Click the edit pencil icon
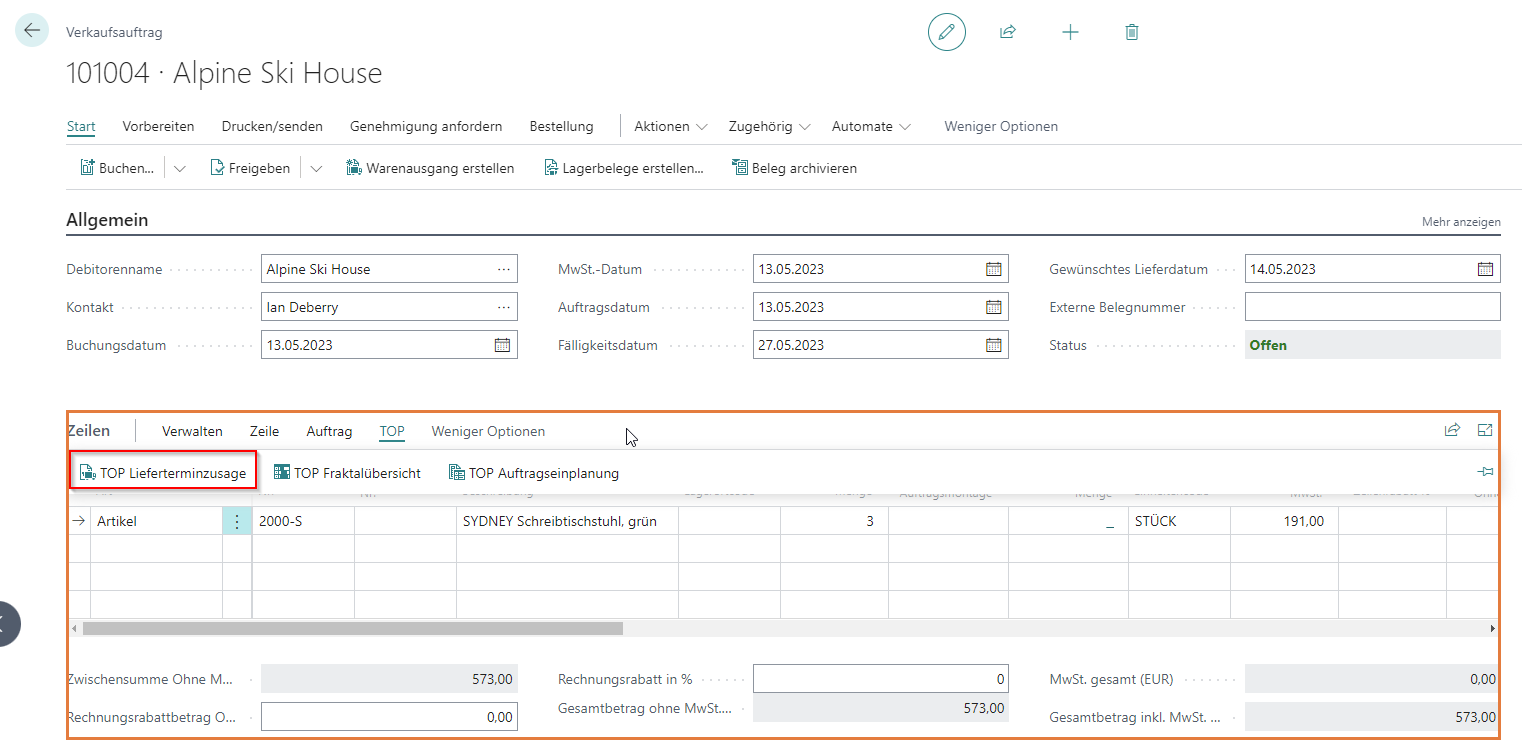The width and height of the screenshot is (1522, 753). 946,32
